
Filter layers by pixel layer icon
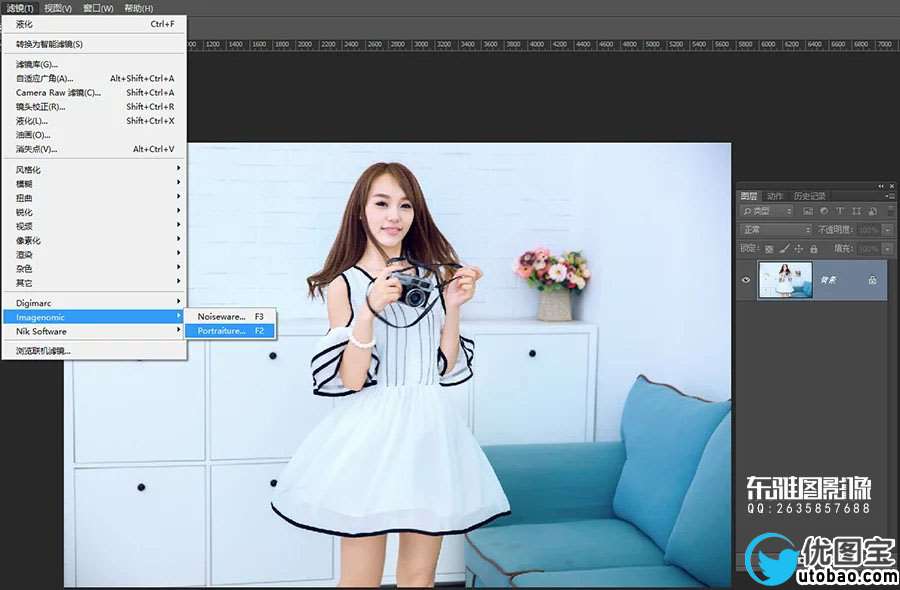coord(808,211)
